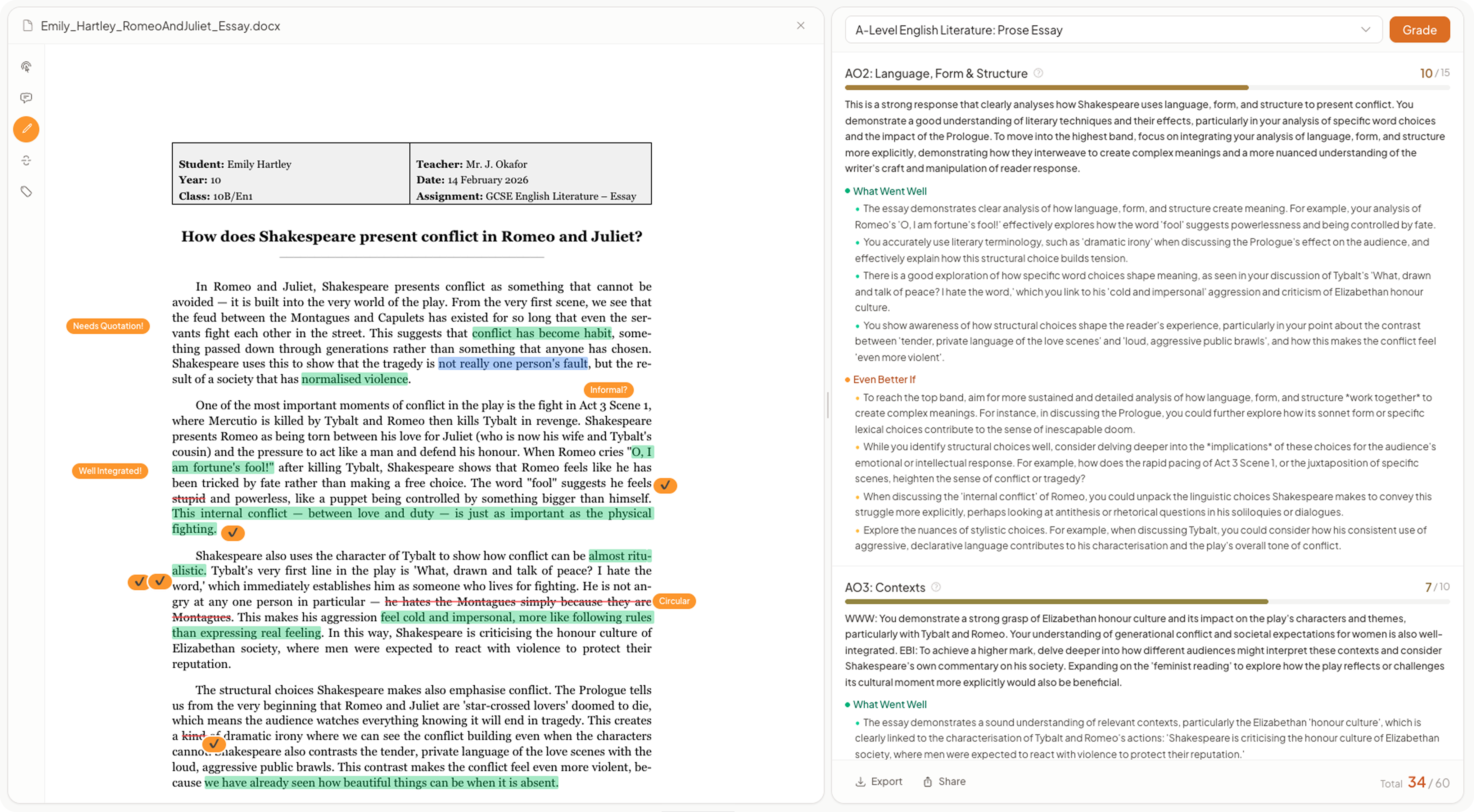Activate the orange pen highlight tool
The width and height of the screenshot is (1474, 812).
[x=26, y=129]
